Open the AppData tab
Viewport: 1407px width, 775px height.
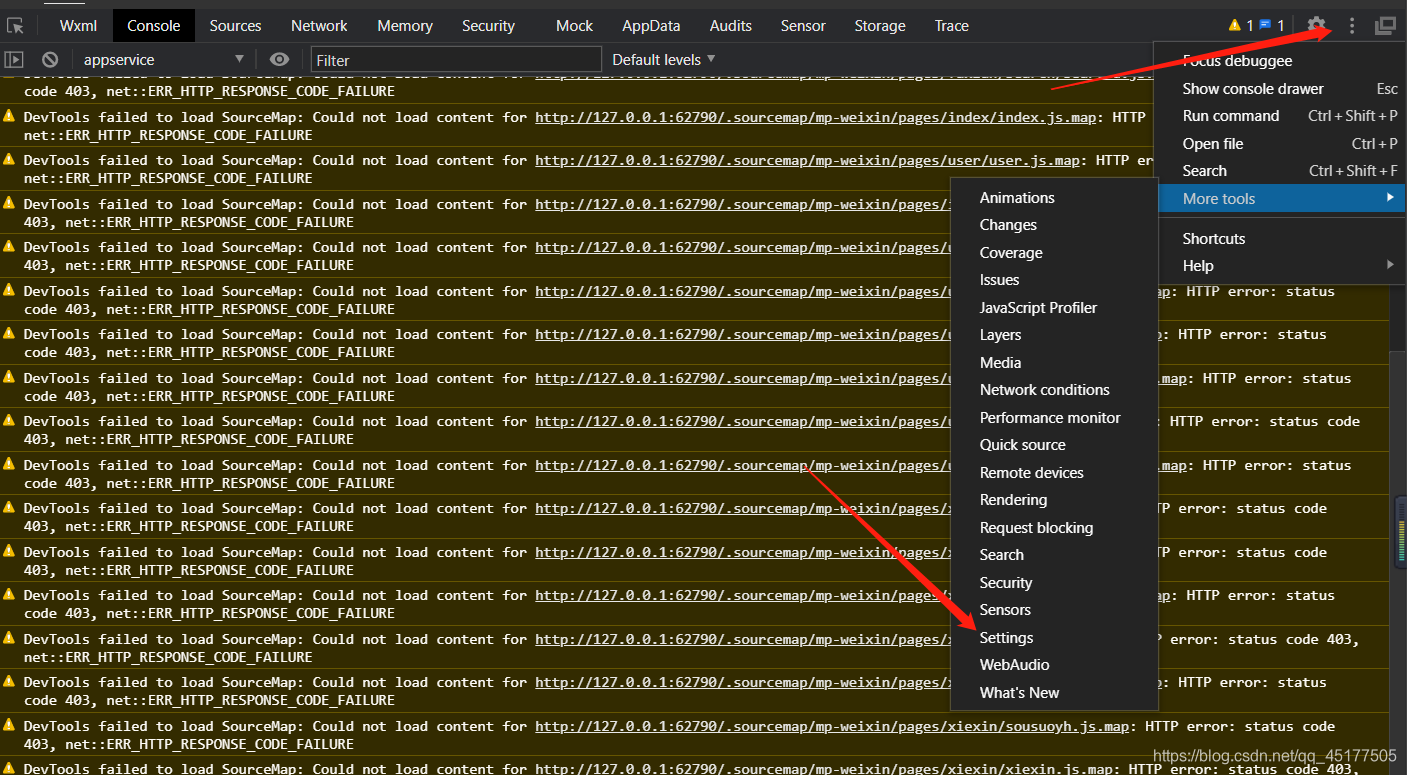tap(651, 26)
